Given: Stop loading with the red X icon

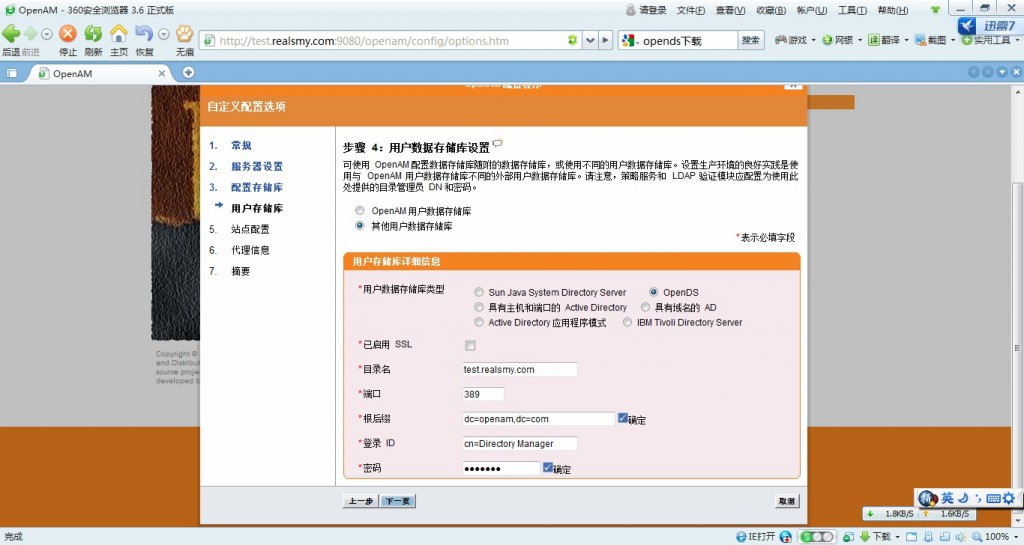Looking at the screenshot, I should coord(67,33).
